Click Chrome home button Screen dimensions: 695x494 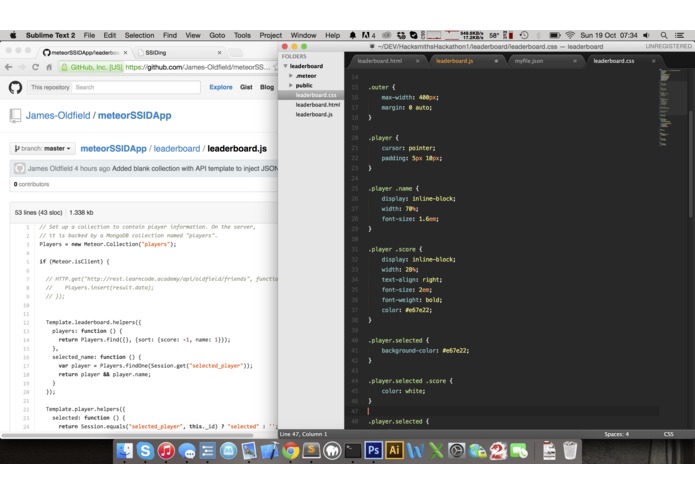pos(49,67)
